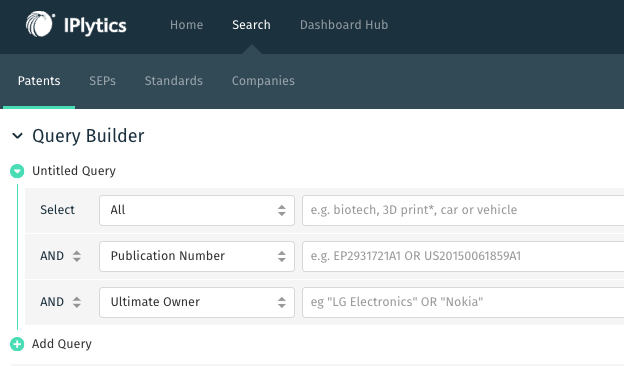Change AND operator on Ultimate Owner row
This screenshot has width=624, height=366.
coord(60,302)
